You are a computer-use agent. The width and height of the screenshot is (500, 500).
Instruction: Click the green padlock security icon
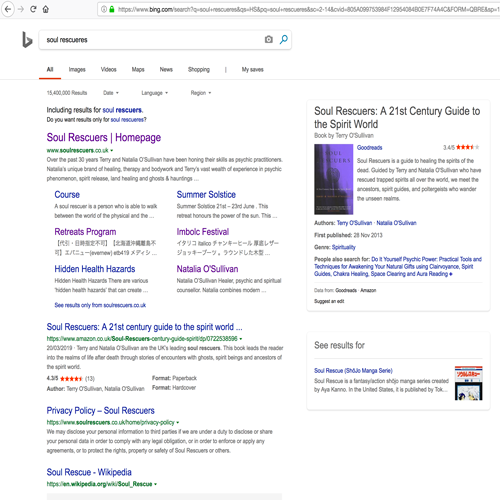click(112, 9)
